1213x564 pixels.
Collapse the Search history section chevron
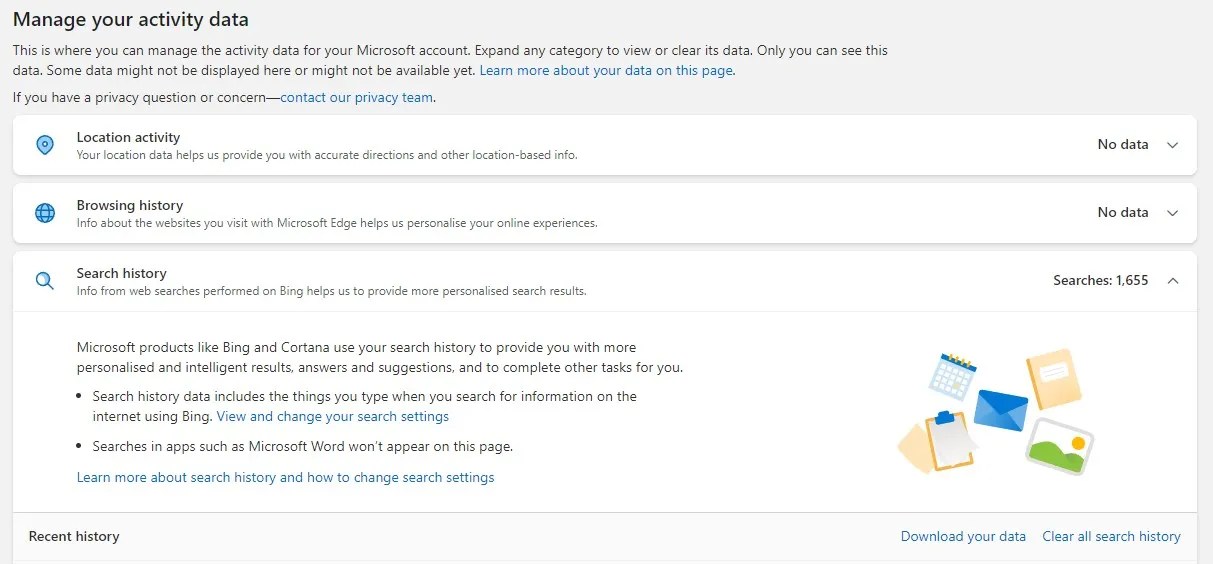pyautogui.click(x=1173, y=281)
